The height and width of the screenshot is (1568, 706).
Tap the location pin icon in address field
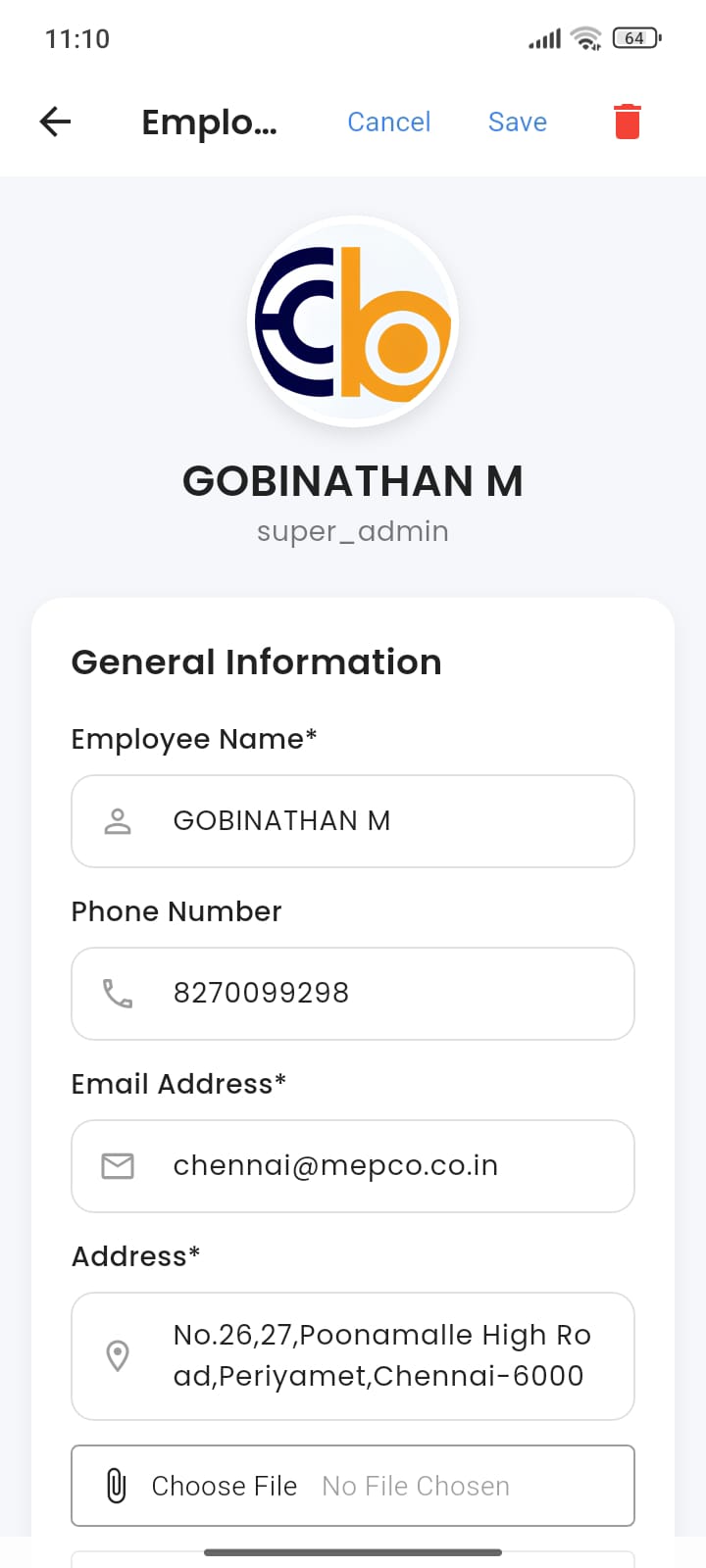point(118,1356)
